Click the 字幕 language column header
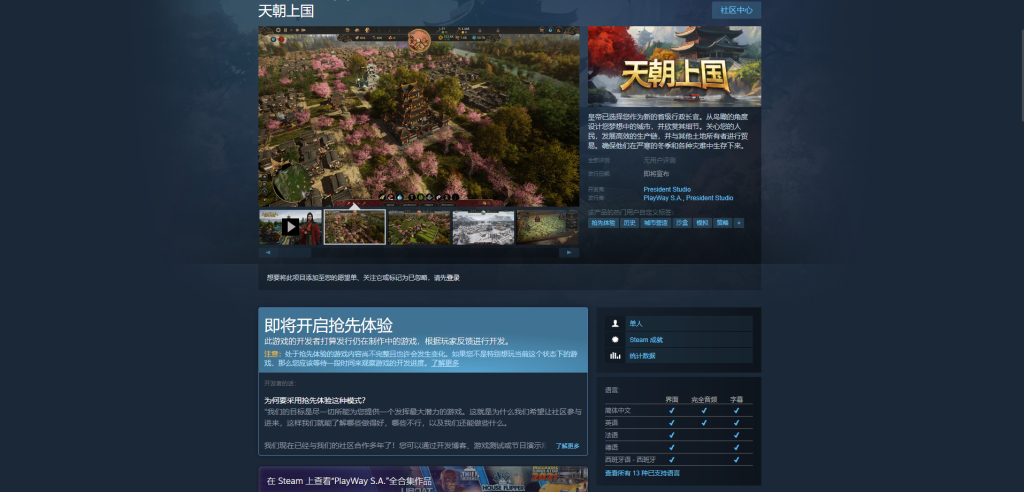Image resolution: width=1024 pixels, height=492 pixels. point(736,399)
